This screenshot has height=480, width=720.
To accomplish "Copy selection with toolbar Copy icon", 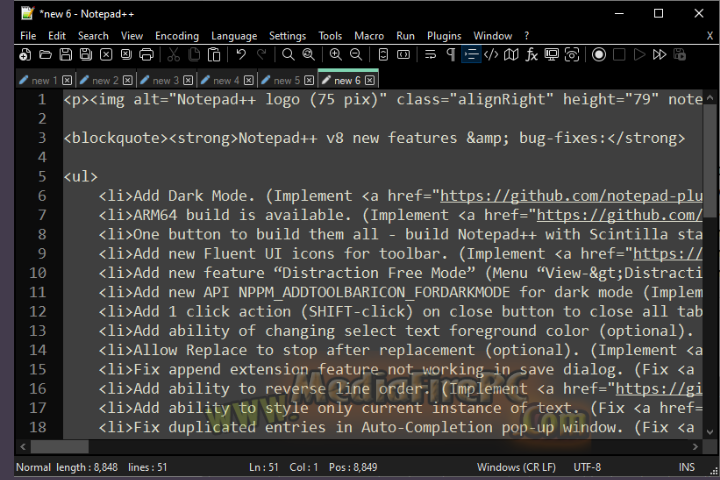I will [194, 55].
